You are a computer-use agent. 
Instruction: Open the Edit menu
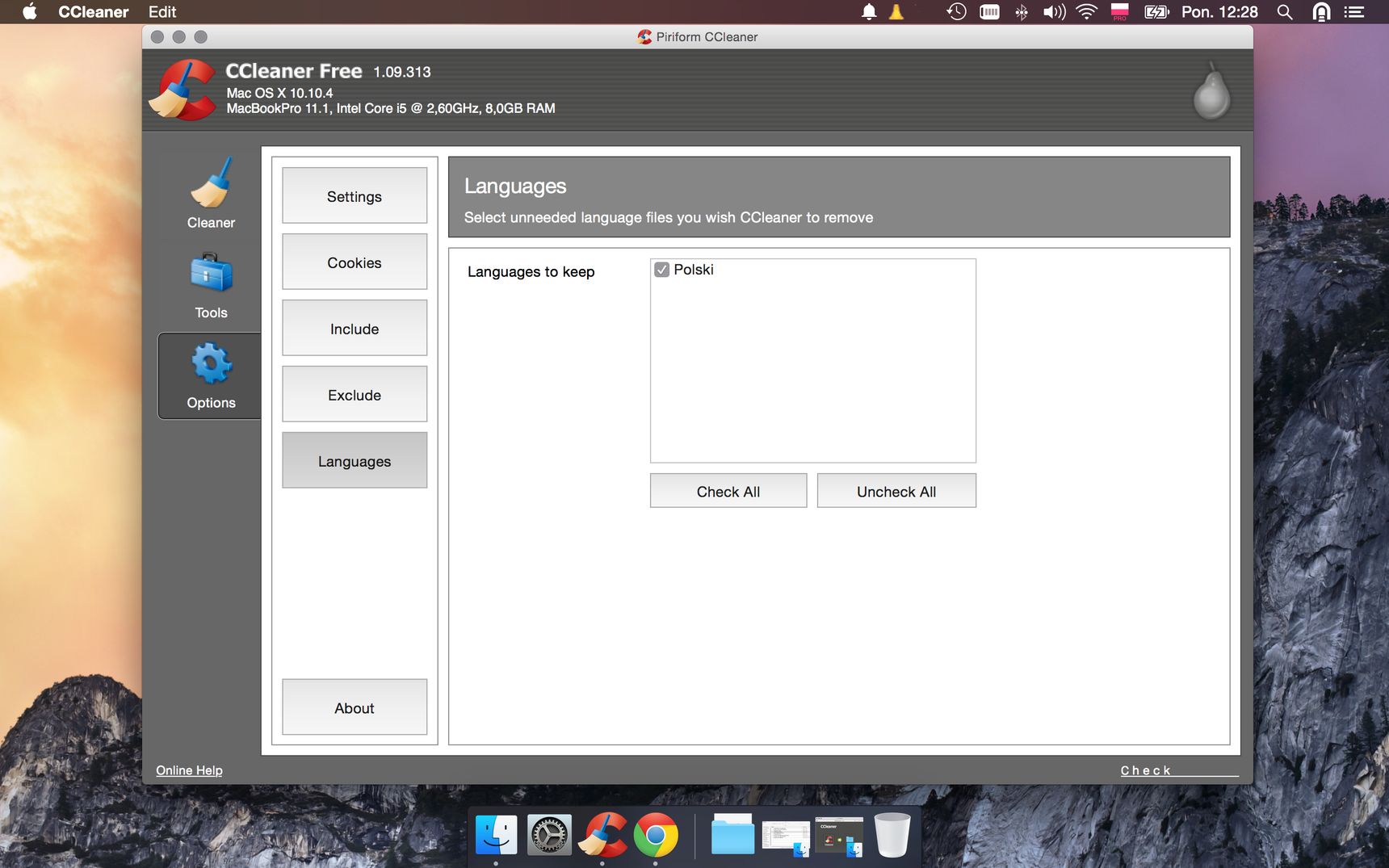pyautogui.click(x=162, y=11)
